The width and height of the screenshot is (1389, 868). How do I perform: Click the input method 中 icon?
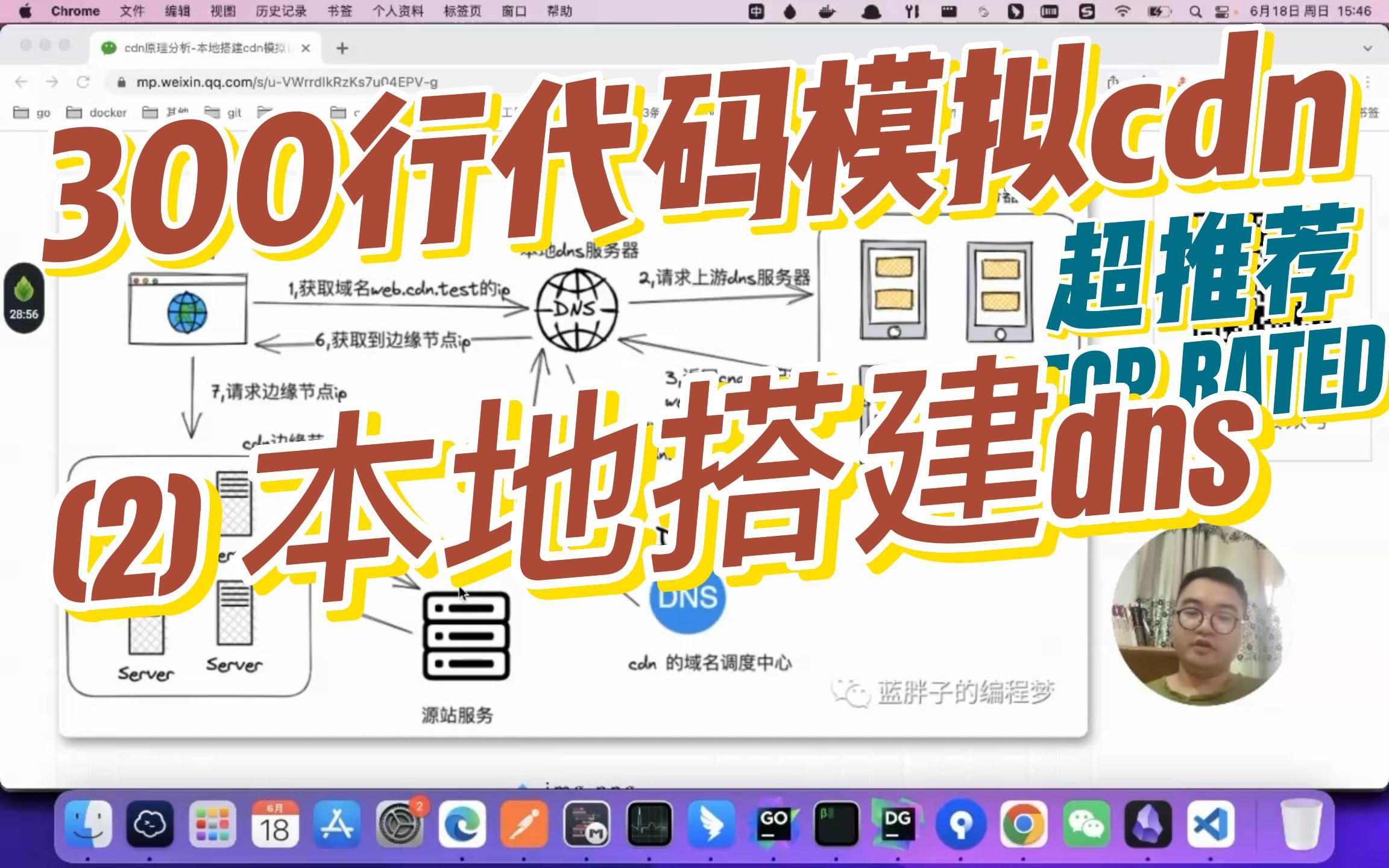point(756,11)
